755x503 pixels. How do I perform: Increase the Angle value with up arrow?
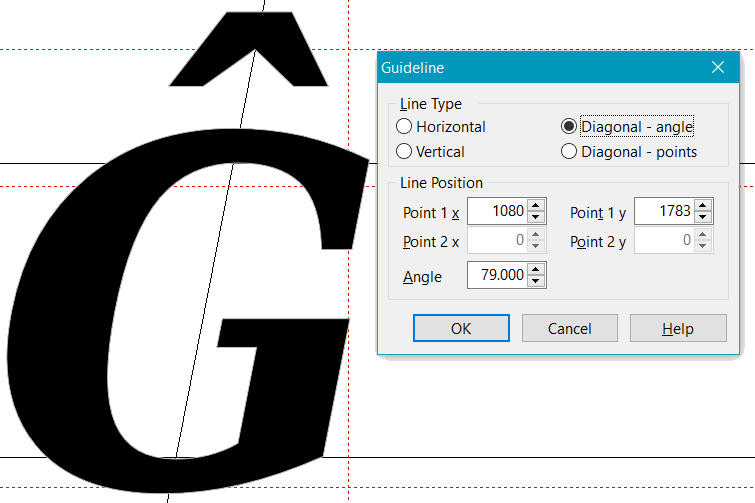tap(536, 269)
